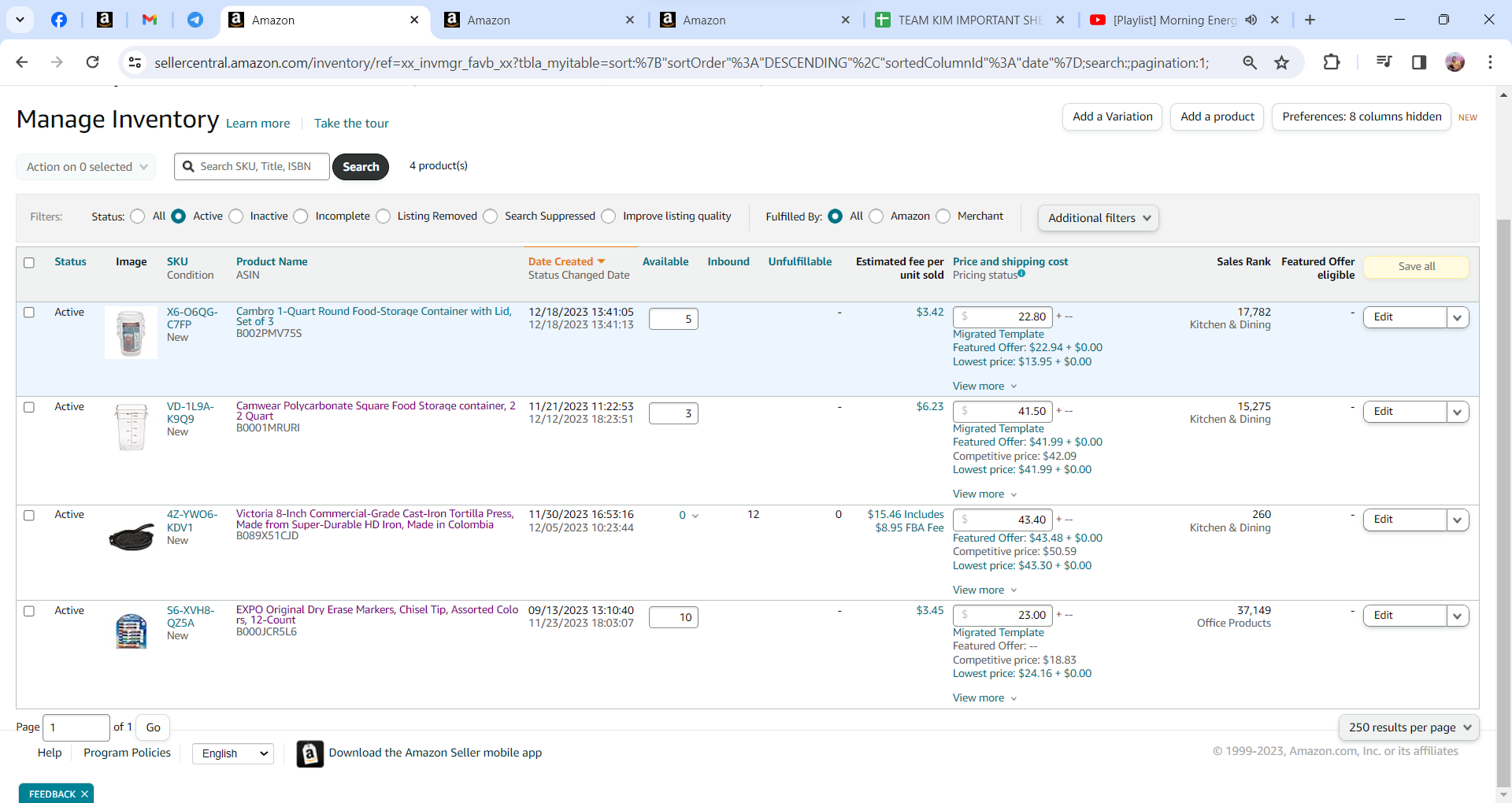The width and height of the screenshot is (1512, 803).
Task: Open the media controls icon
Action: [1384, 62]
